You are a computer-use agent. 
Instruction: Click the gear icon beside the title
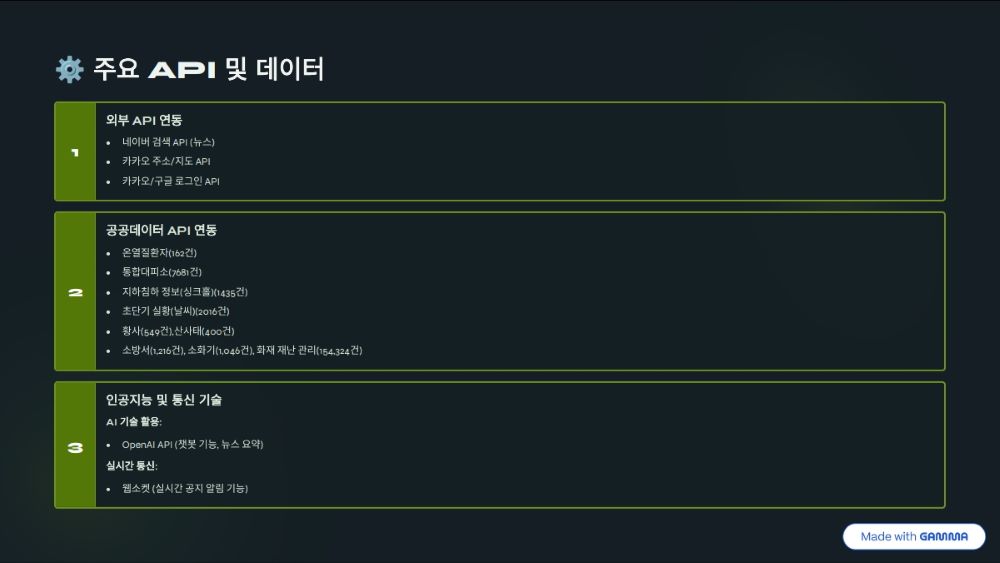pos(70,69)
